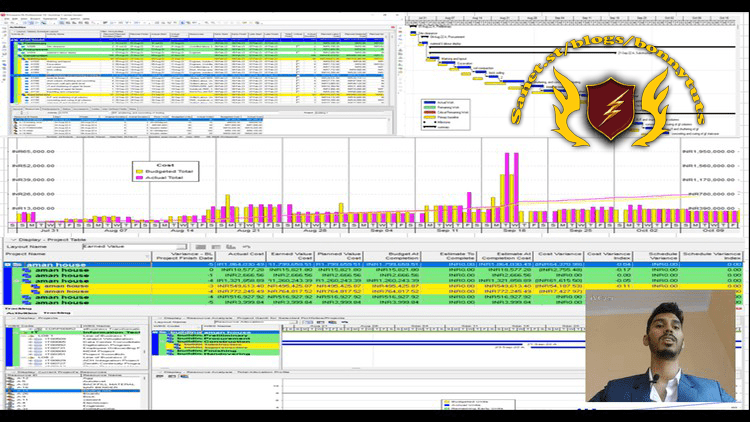This screenshot has height=422, width=750.
Task: Toggle the Critical checkbox in the Site clearance row
Action: pos(298,46)
